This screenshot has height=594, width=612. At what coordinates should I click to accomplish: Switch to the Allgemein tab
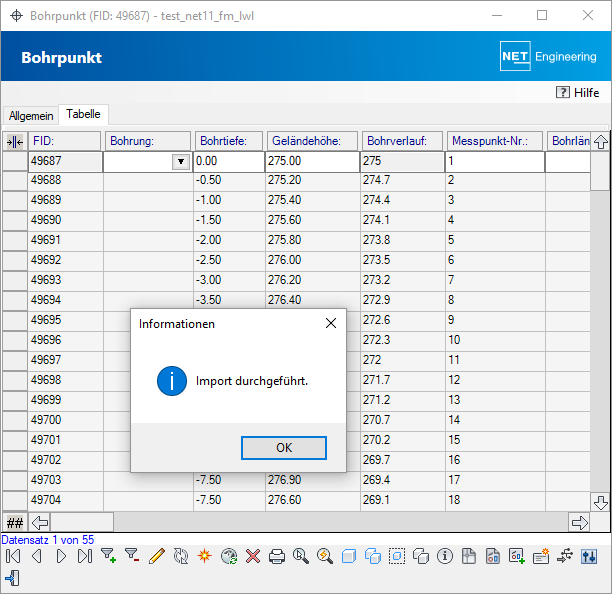[31, 116]
